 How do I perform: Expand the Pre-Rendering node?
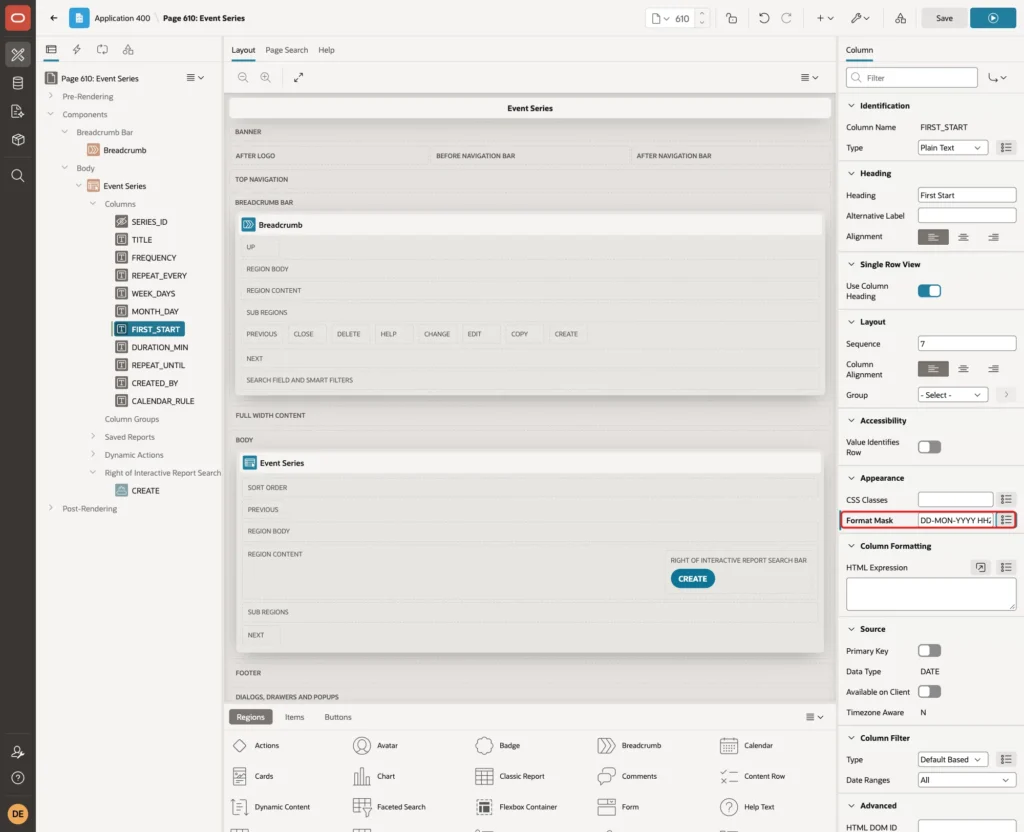coord(51,96)
